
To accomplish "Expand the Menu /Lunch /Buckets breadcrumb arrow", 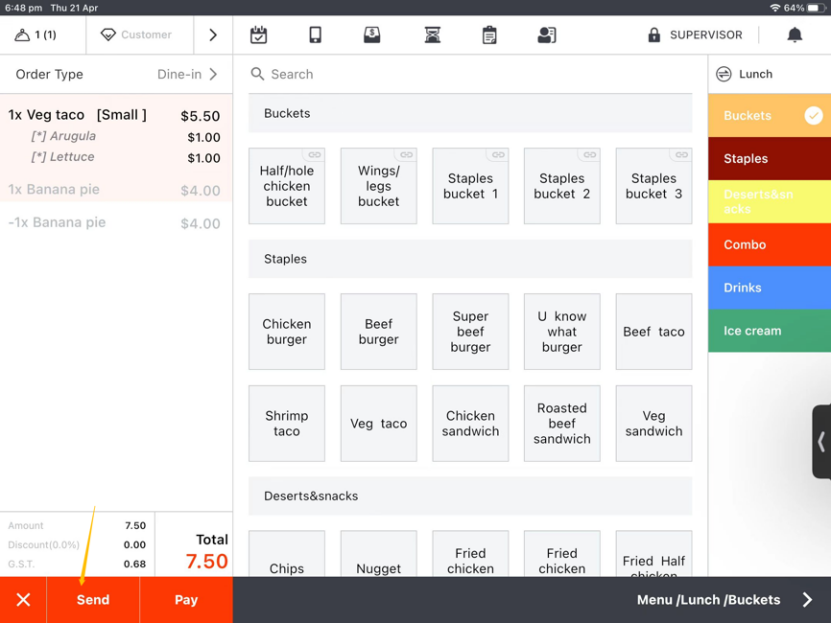I will (808, 600).
